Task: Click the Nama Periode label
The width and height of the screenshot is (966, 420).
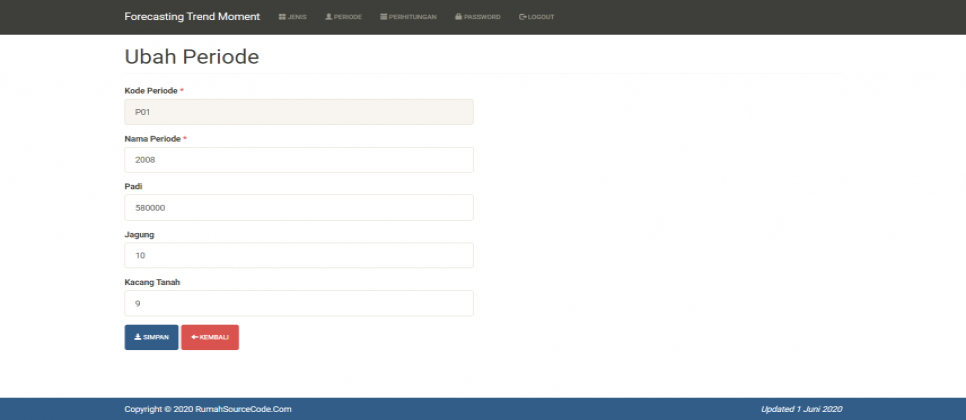Action: coord(155,139)
